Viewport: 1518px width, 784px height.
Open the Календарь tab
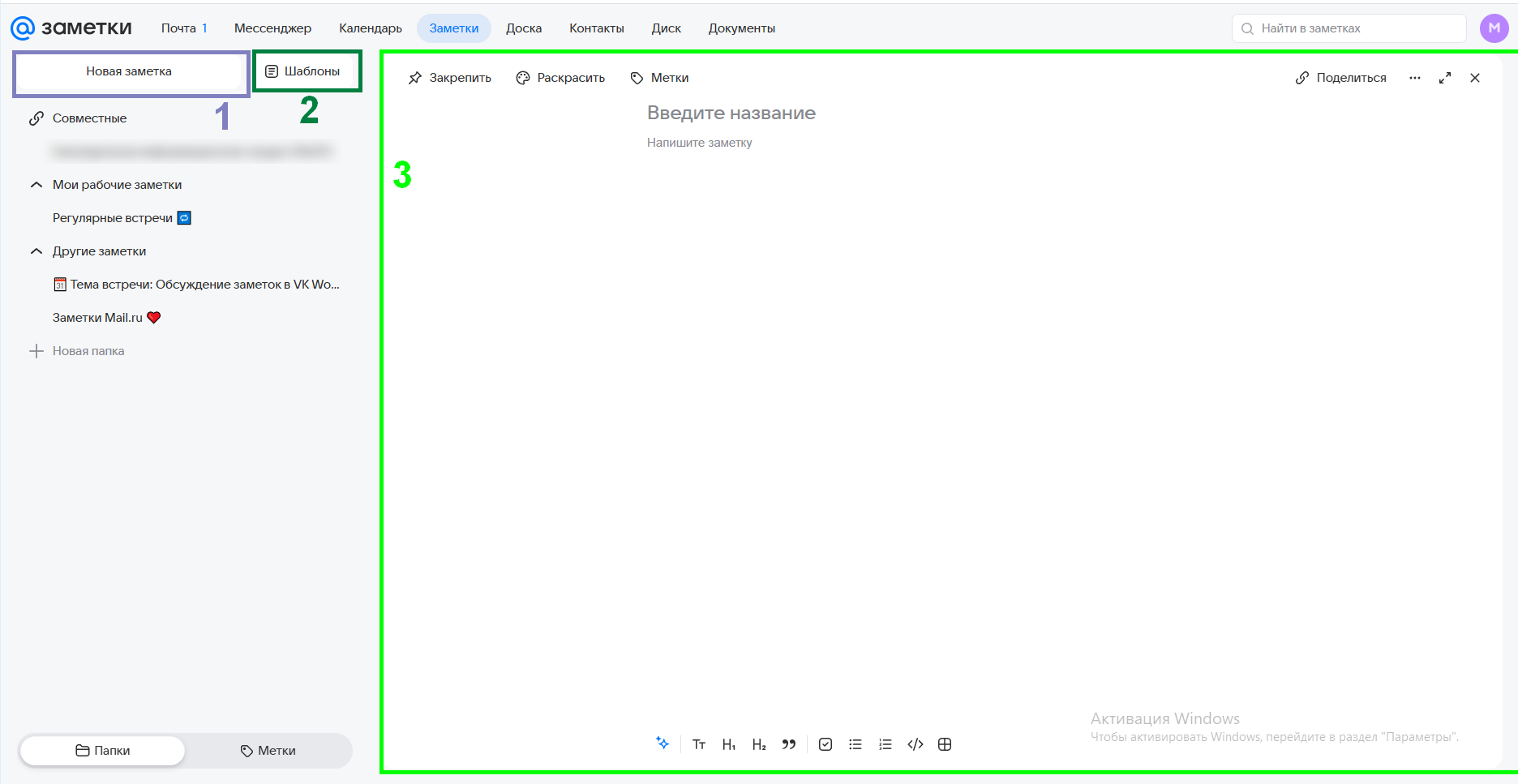[x=371, y=28]
